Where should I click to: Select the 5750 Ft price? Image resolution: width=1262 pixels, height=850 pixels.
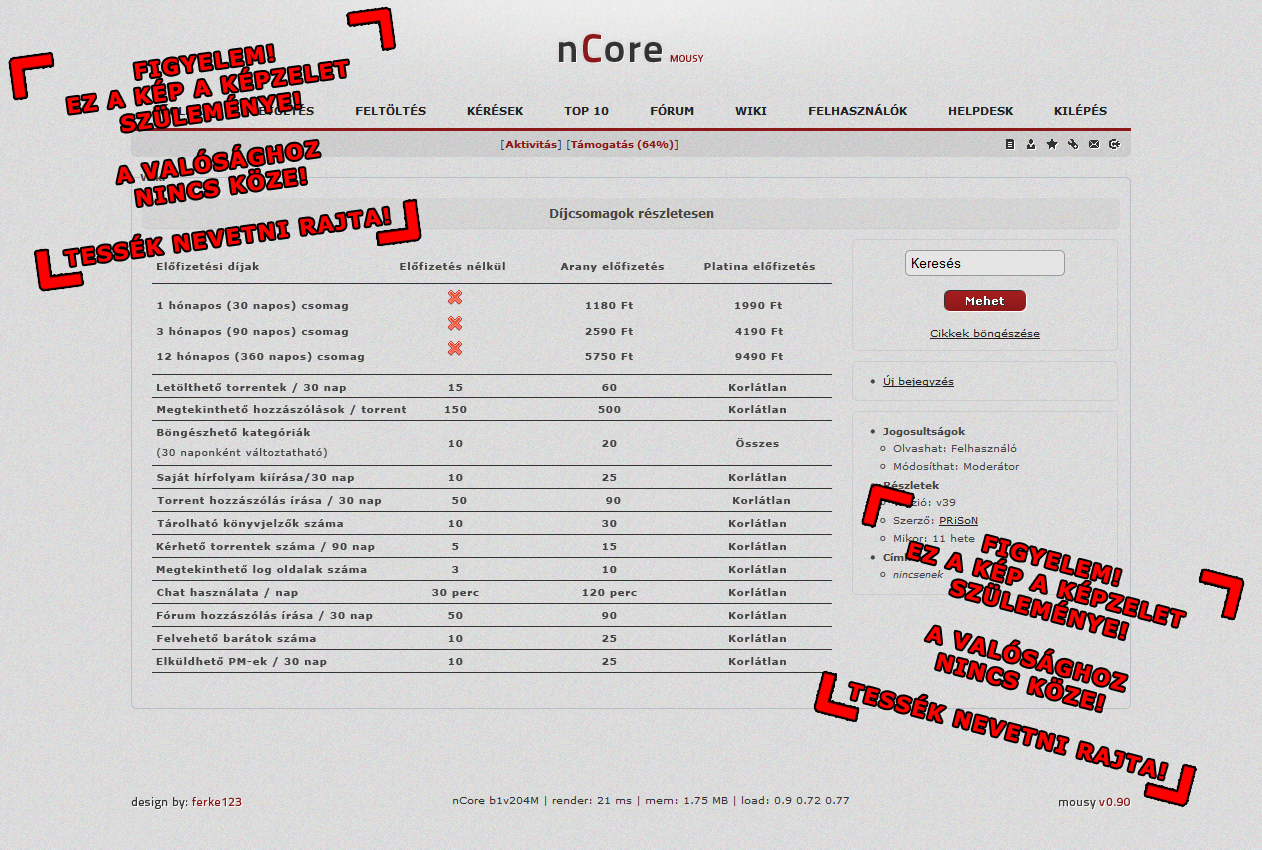[x=609, y=357]
